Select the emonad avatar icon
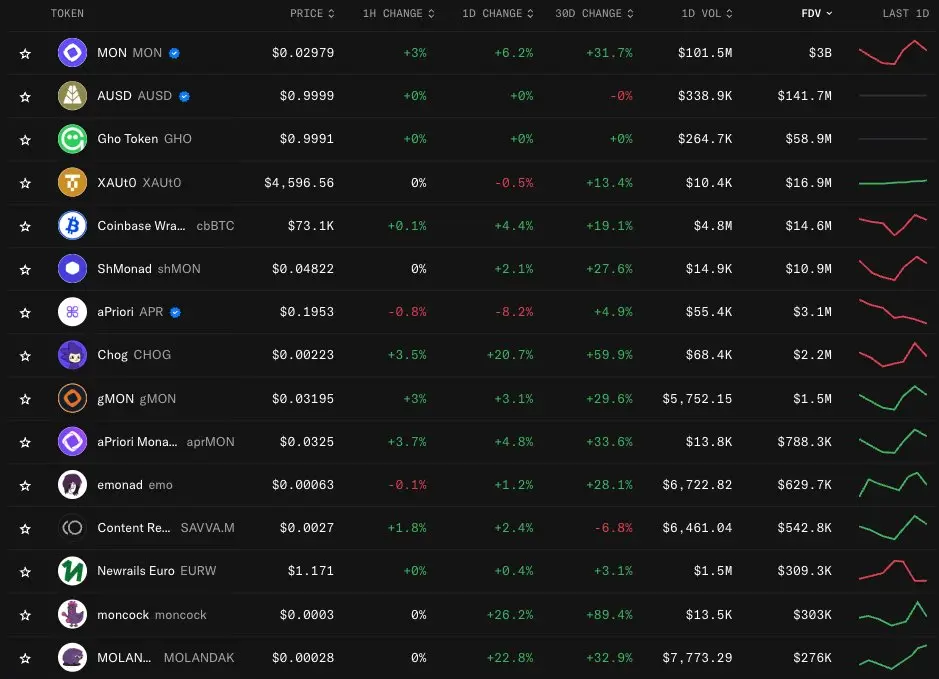Image resolution: width=939 pixels, height=679 pixels. pyautogui.click(x=72, y=485)
